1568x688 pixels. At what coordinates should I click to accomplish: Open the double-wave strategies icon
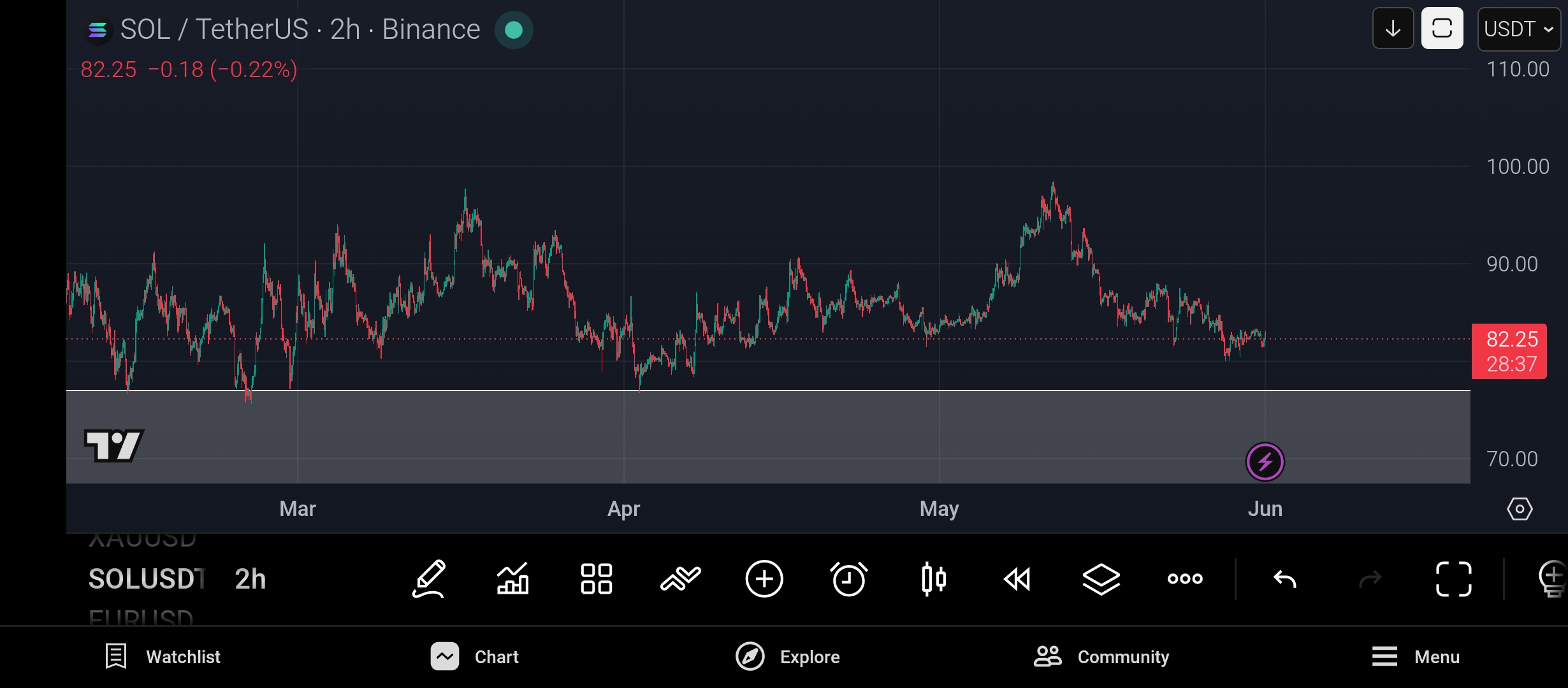click(x=681, y=579)
